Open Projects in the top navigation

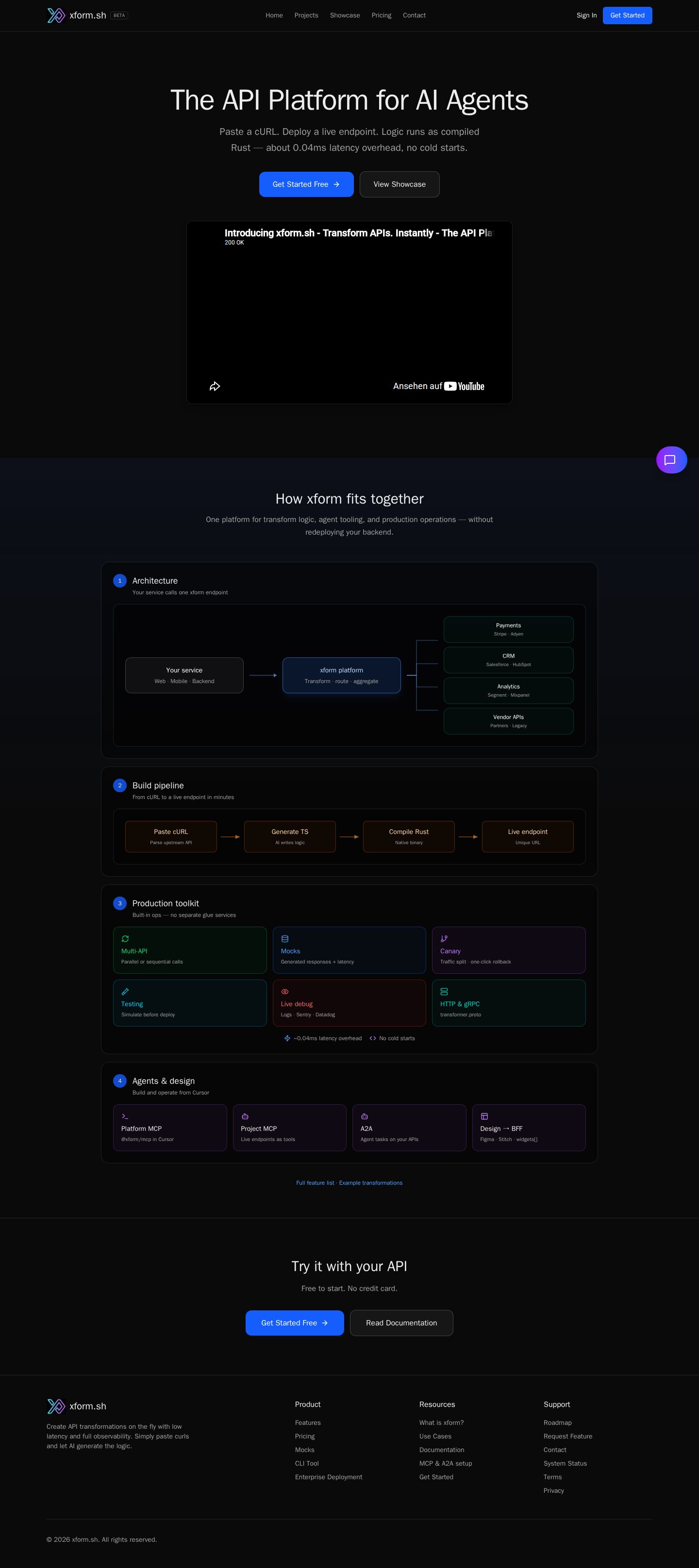point(306,15)
